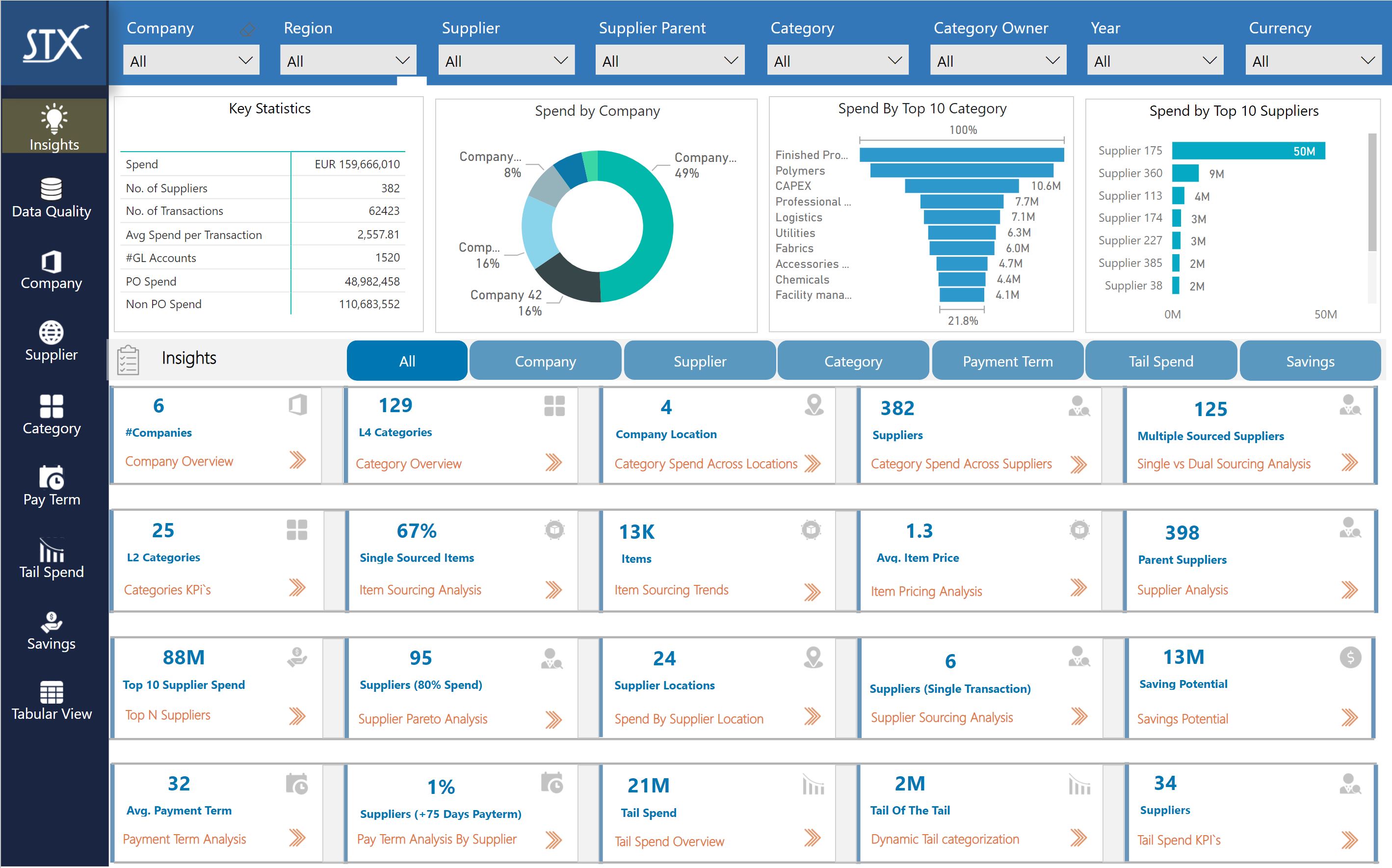Expand the Currency dropdown
Image resolution: width=1392 pixels, height=868 pixels.
[1313, 60]
